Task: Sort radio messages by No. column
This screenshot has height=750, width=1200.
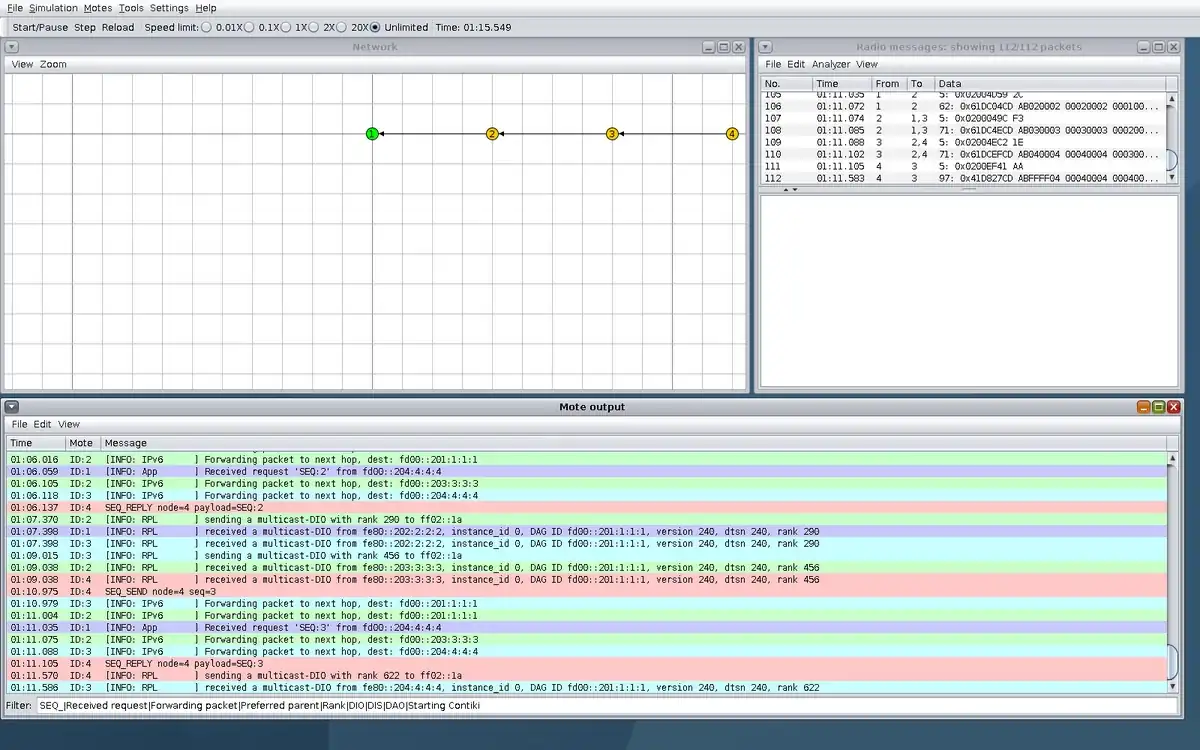Action: point(786,84)
